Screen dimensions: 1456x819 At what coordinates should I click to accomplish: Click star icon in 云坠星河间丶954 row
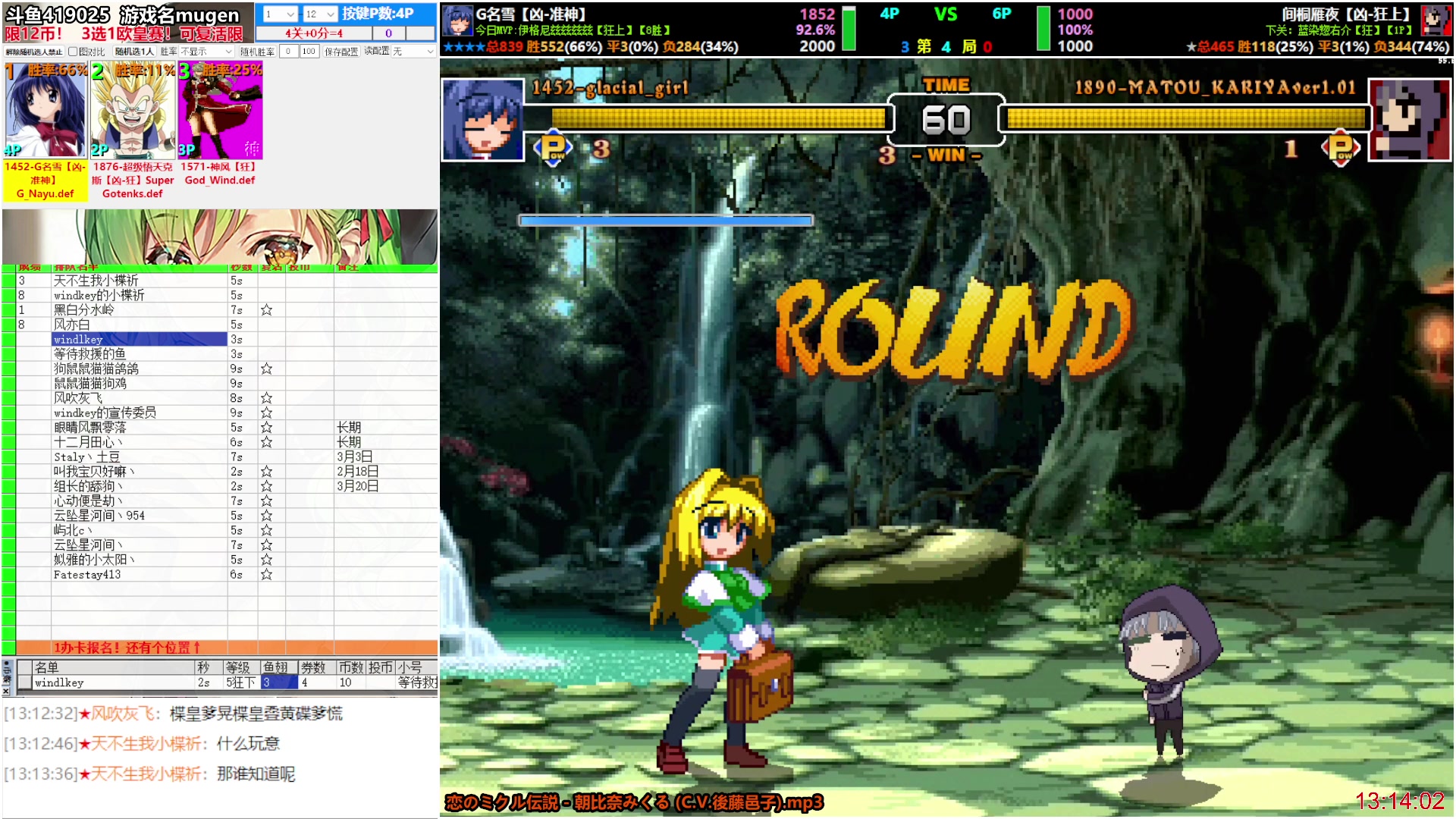pyautogui.click(x=266, y=516)
